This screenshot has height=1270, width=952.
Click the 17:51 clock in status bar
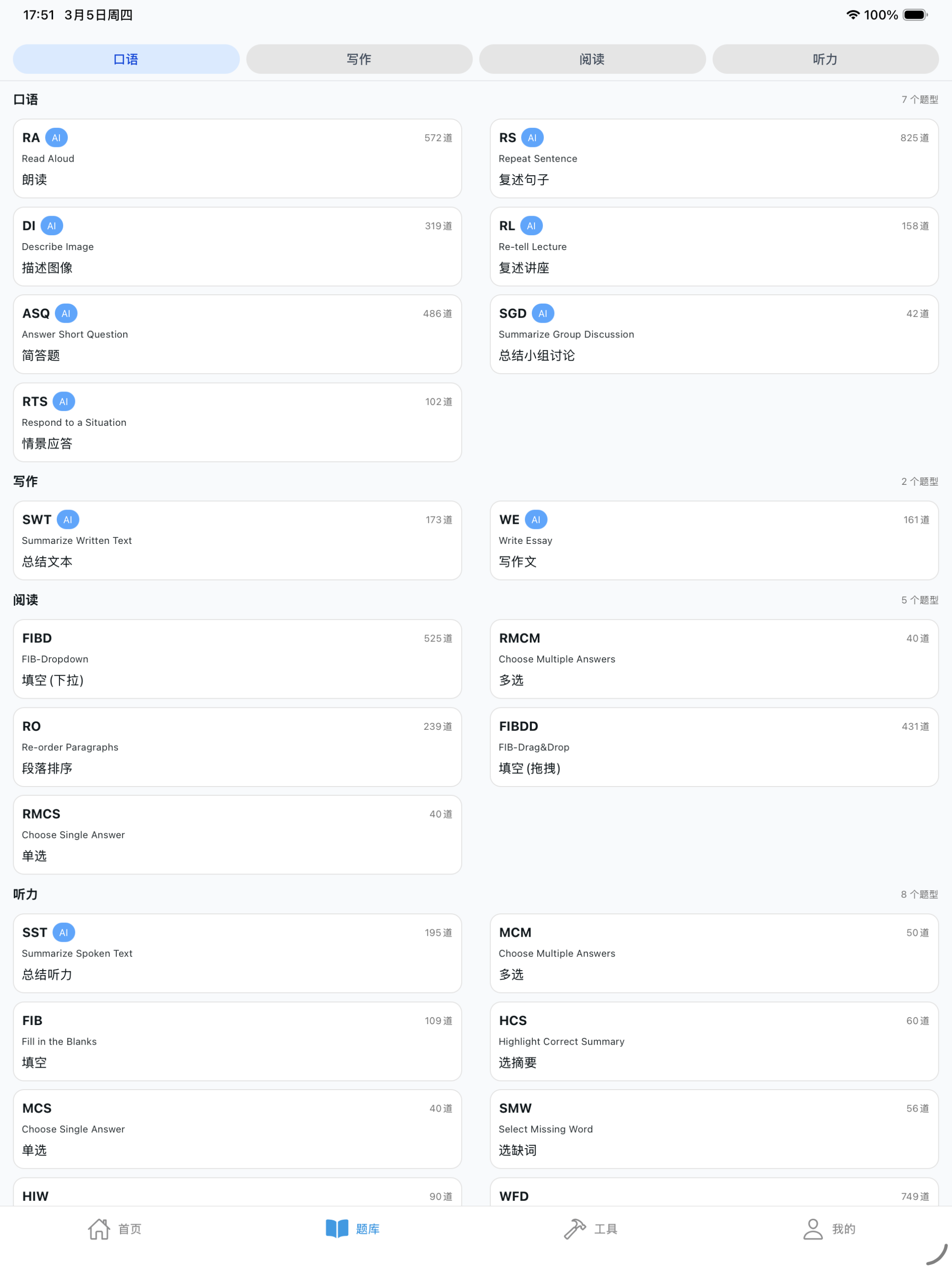(39, 15)
